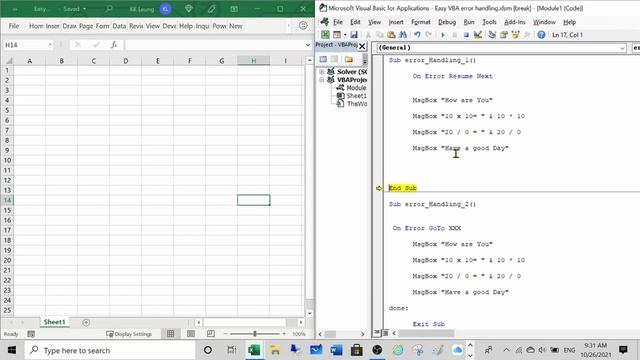Click the Insert UserForm icon in VBA toolbar
The width and height of the screenshot is (640, 360).
(337, 35)
